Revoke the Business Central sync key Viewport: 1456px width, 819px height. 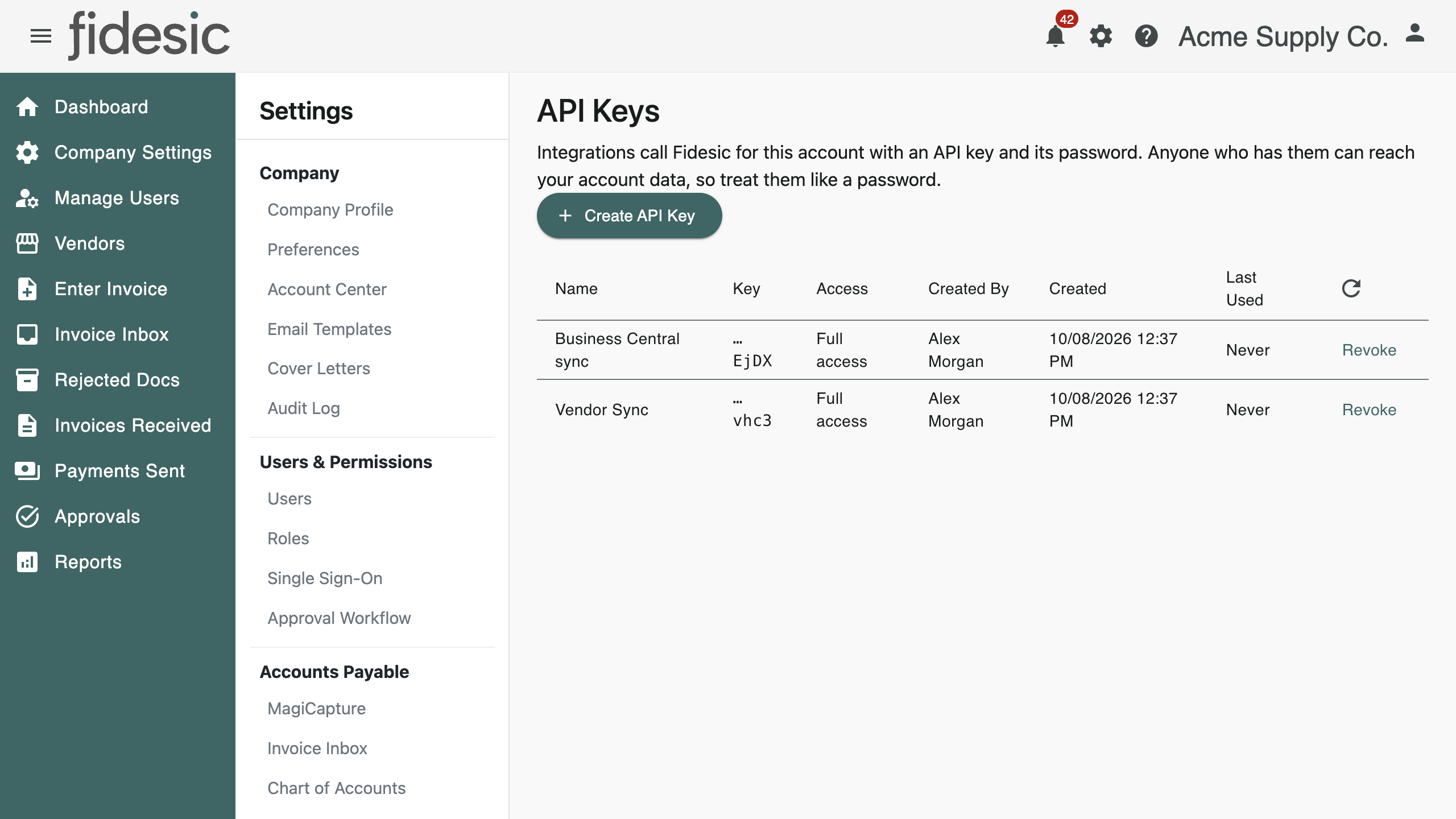(x=1369, y=350)
